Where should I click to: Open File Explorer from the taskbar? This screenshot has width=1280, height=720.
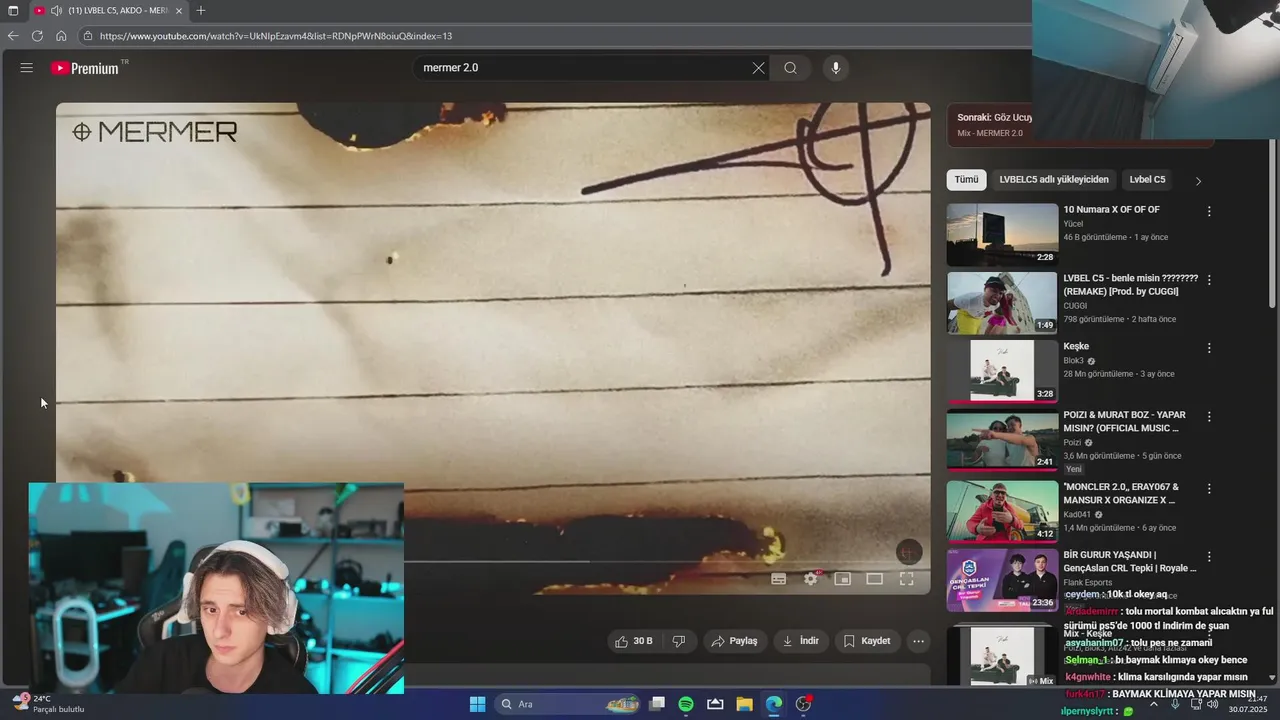click(744, 704)
